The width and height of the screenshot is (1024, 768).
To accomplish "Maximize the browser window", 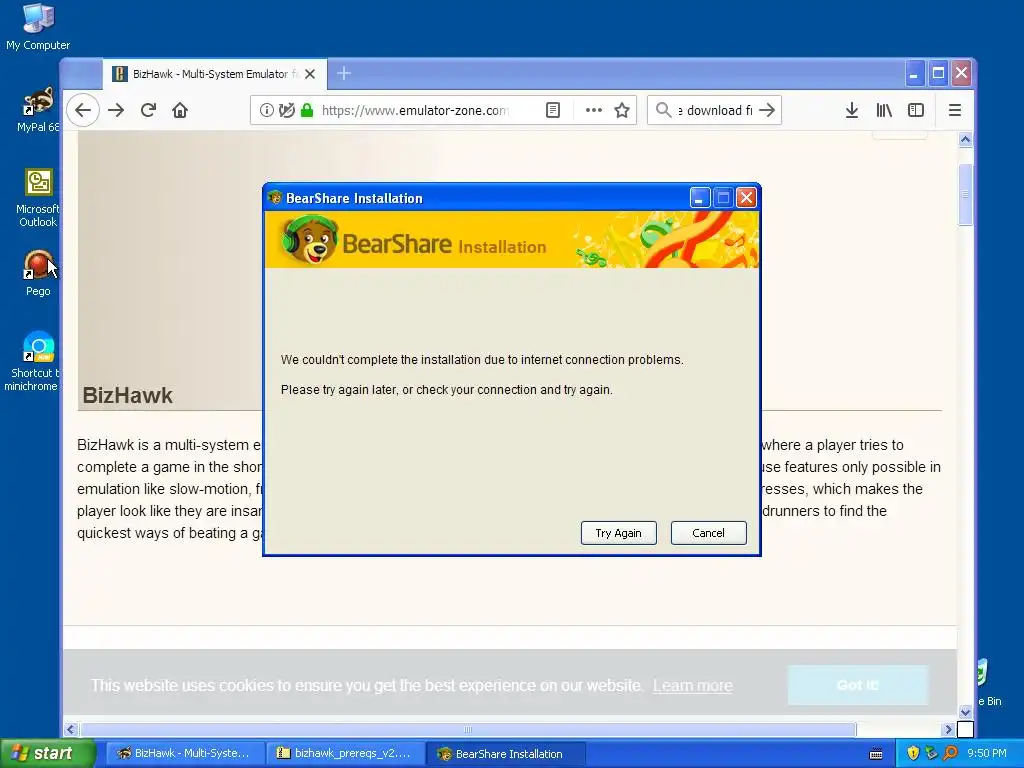I will tap(938, 74).
